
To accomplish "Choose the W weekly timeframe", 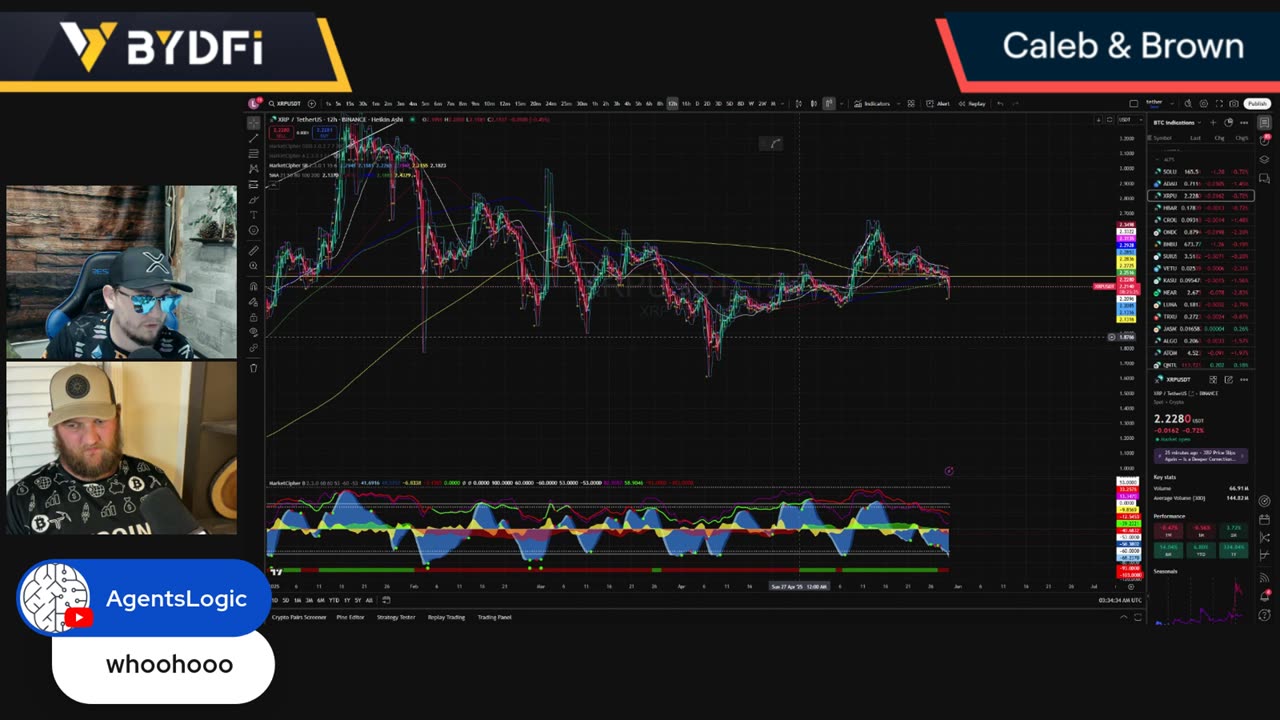I will pos(751,103).
